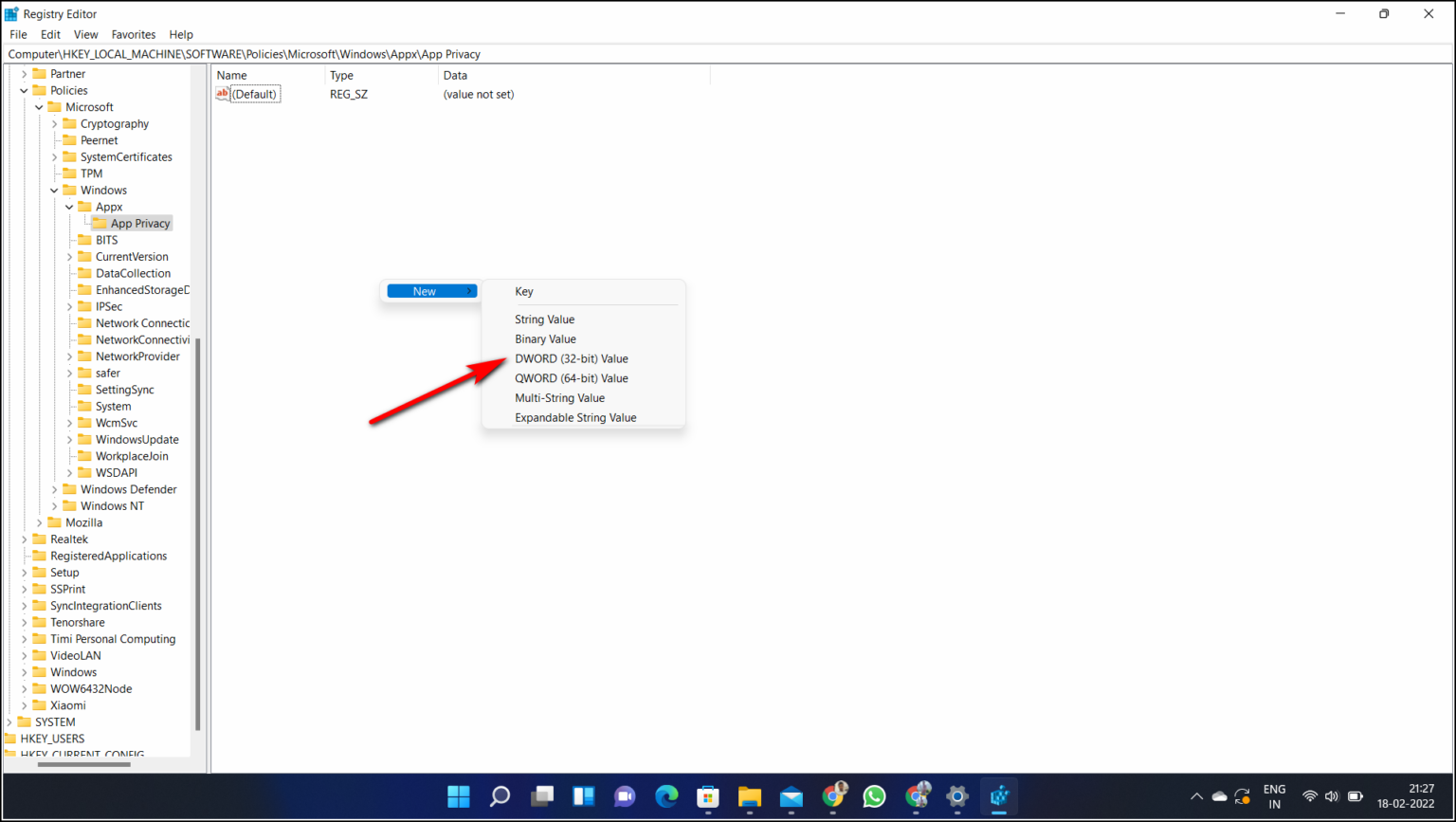Viewport: 1456px width, 822px height.
Task: Choose Key from the New submenu
Action: [523, 291]
